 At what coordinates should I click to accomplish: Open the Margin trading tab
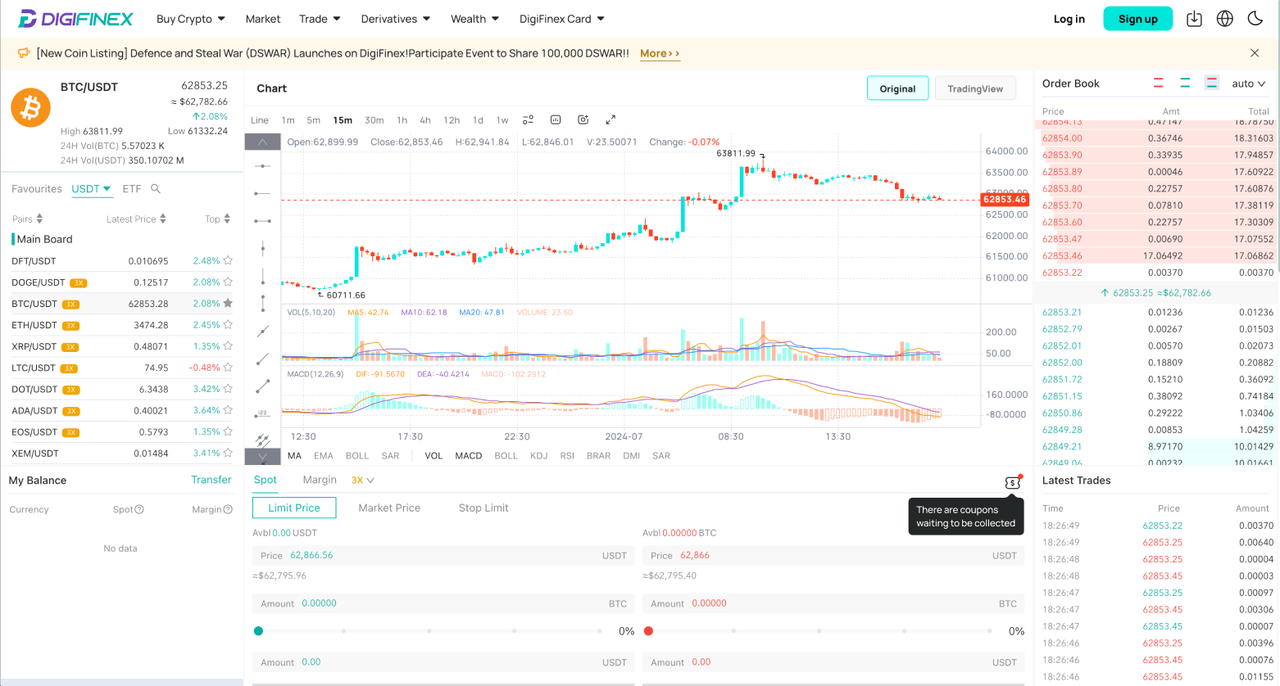(319, 479)
